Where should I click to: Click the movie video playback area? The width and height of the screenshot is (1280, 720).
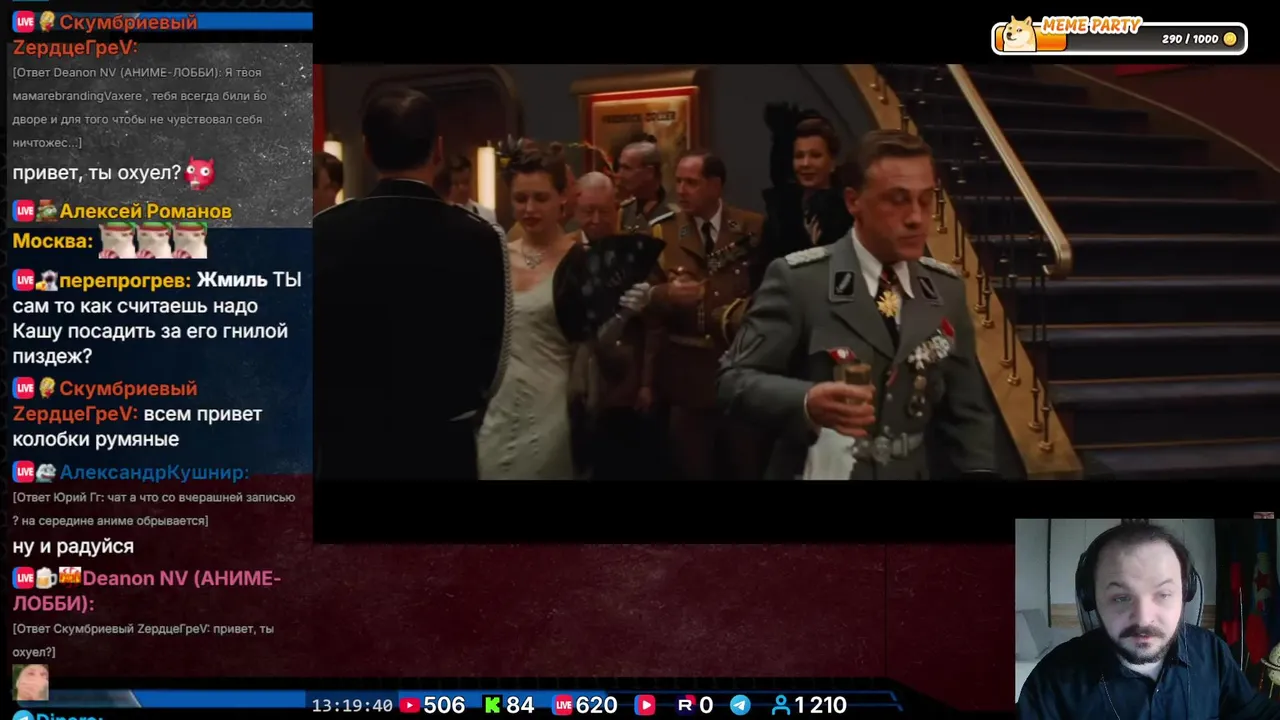pyautogui.click(x=796, y=273)
